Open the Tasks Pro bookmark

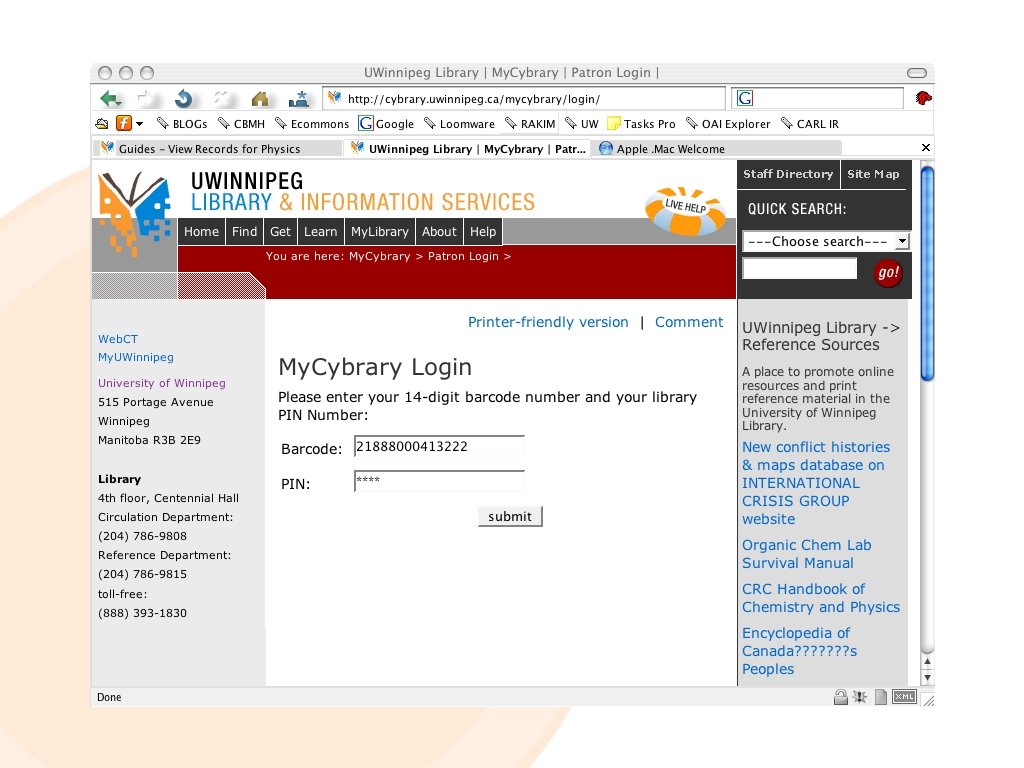tap(641, 124)
